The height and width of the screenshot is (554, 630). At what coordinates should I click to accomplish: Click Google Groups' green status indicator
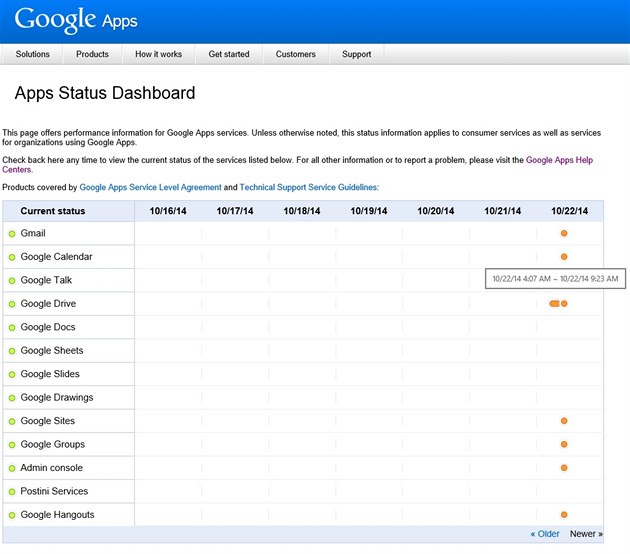tap(12, 445)
